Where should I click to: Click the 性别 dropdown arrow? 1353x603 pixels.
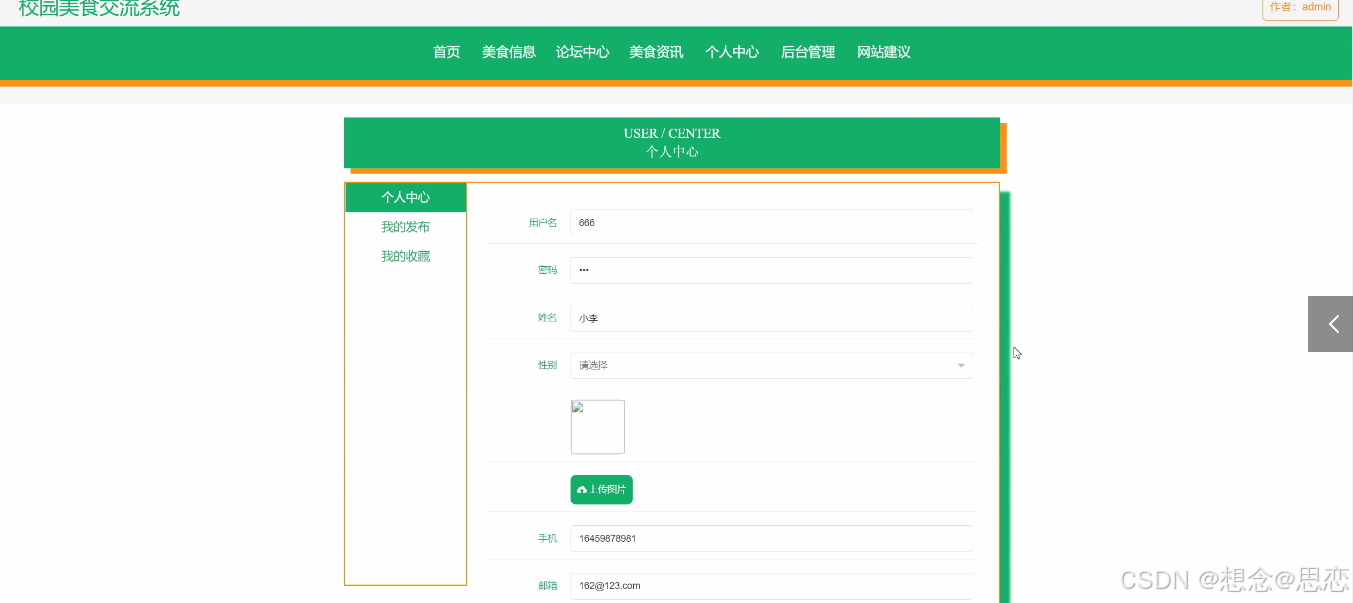(x=961, y=366)
